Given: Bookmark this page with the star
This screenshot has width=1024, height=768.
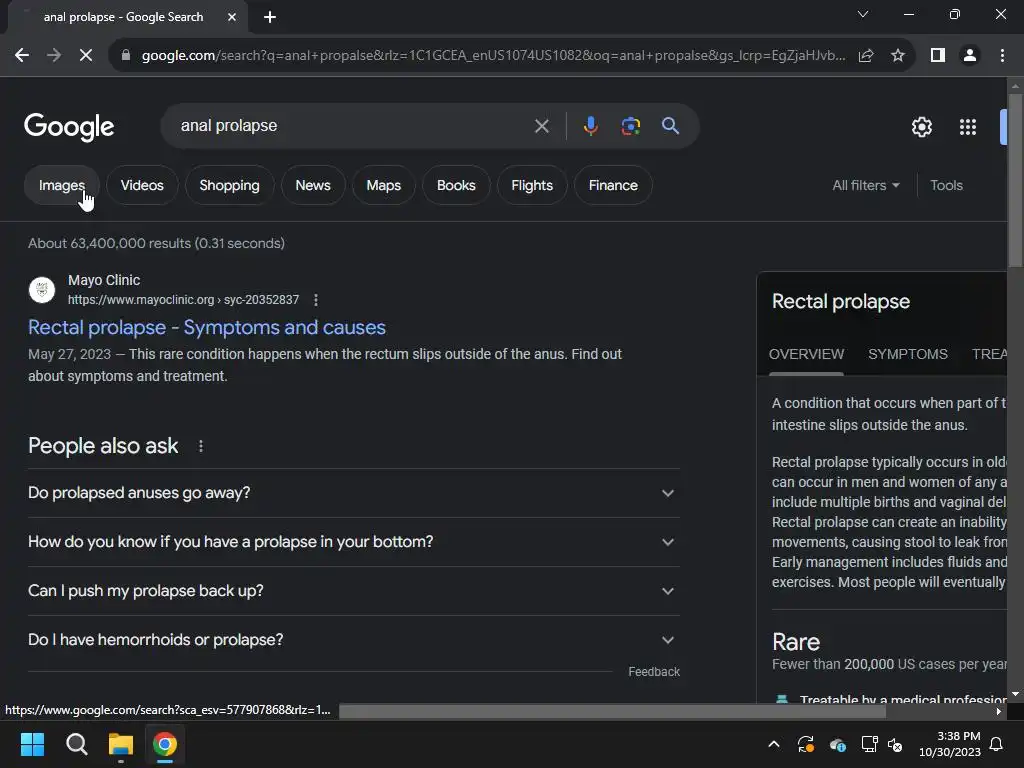Looking at the screenshot, I should point(898,56).
